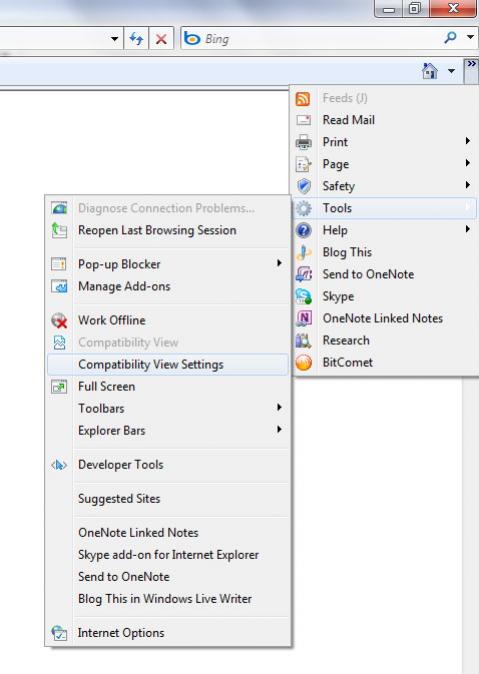
Task: Click the Developer Tools icon
Action: click(x=59, y=465)
